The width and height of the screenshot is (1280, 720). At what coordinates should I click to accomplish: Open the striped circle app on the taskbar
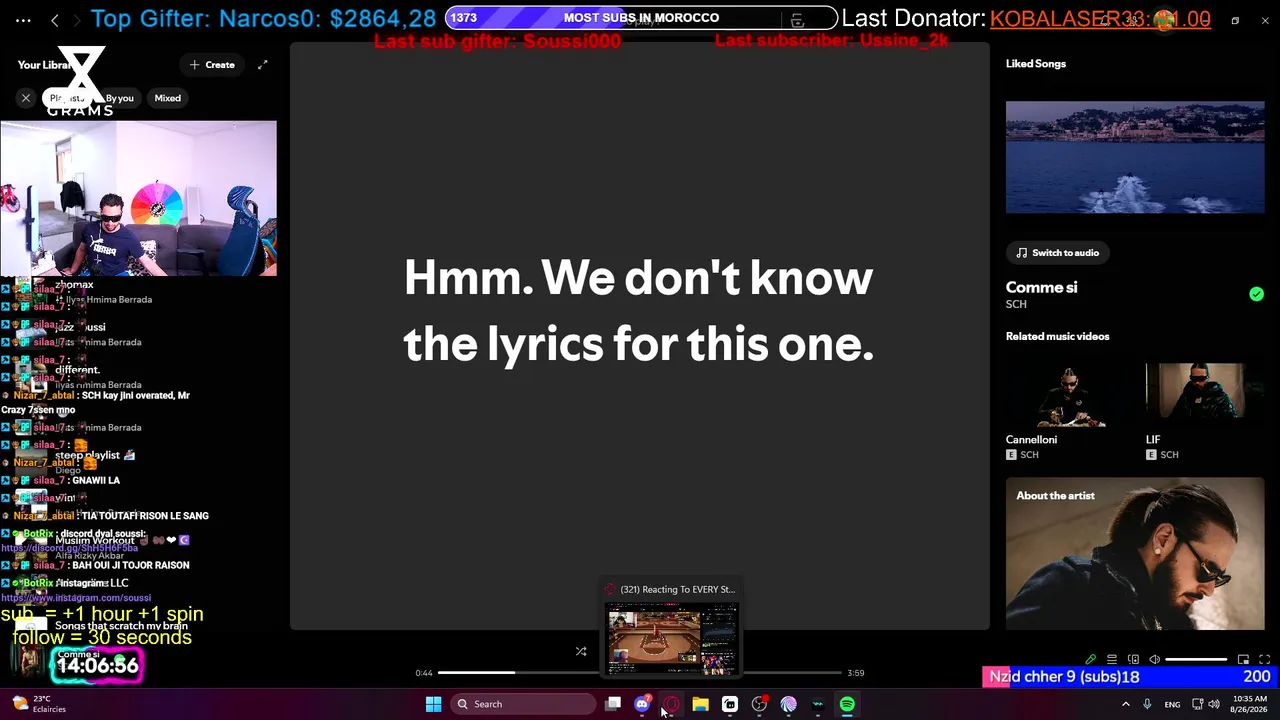click(x=788, y=704)
